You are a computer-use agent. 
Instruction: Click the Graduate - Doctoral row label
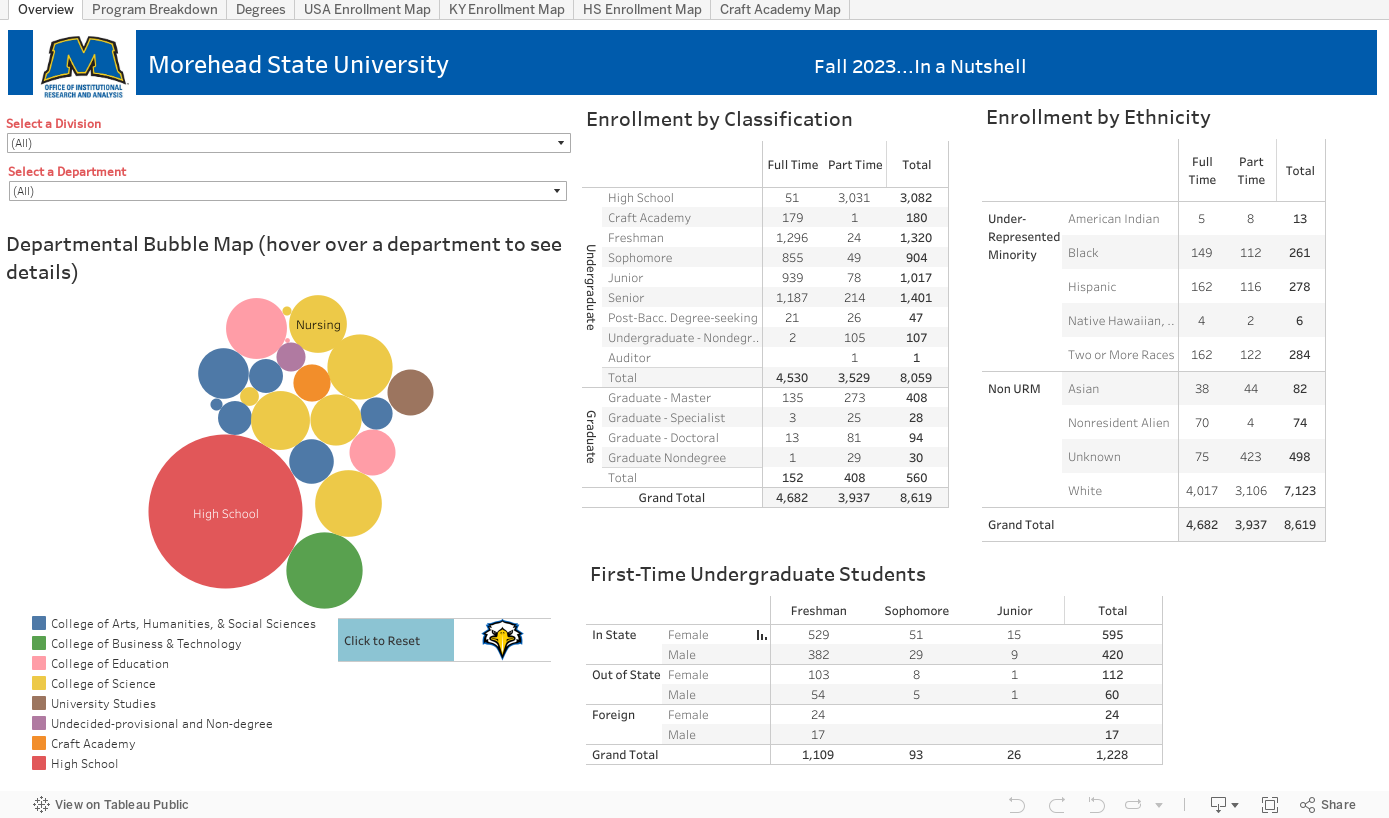point(663,438)
